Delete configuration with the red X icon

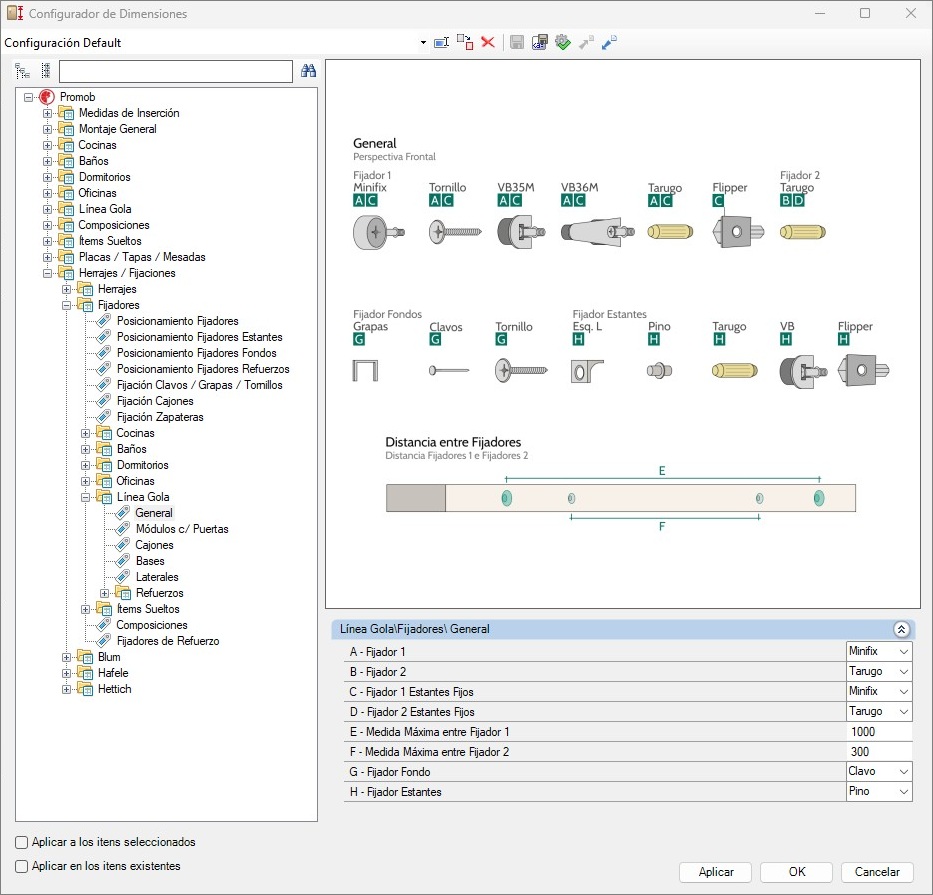[488, 43]
